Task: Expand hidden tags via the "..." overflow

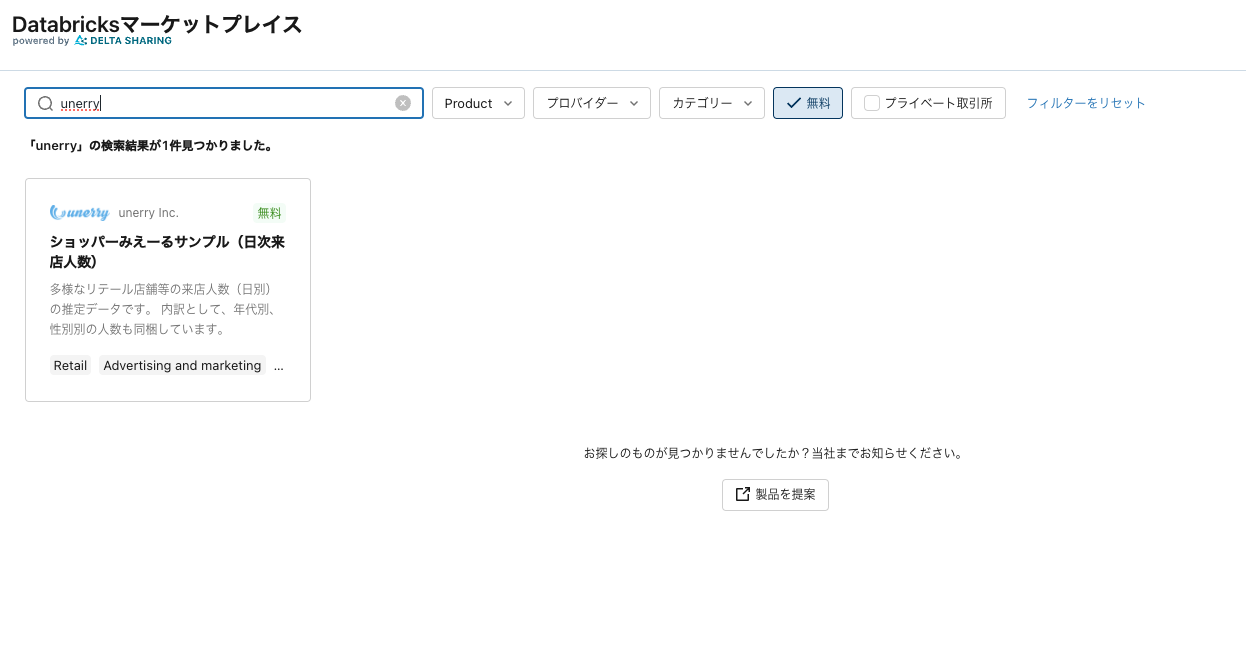Action: 279,366
